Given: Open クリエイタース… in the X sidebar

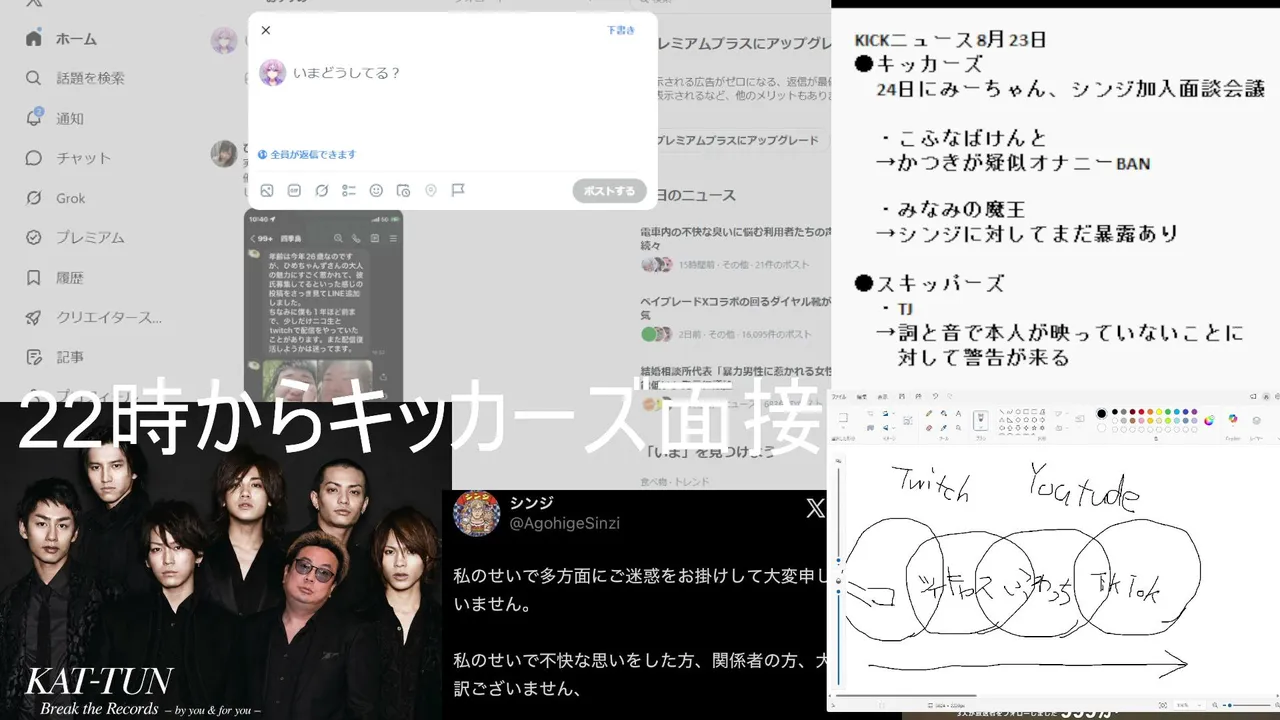Looking at the screenshot, I should pos(94,318).
